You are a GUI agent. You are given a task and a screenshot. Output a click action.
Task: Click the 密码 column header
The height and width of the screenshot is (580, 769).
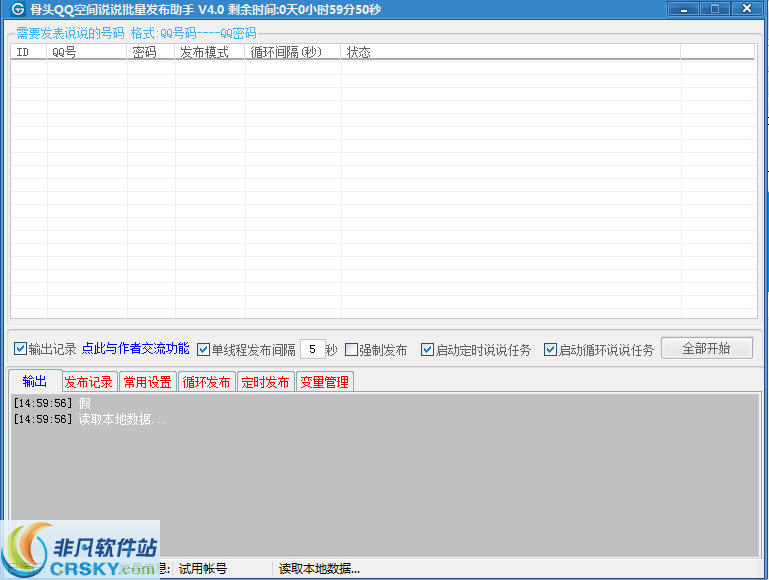click(x=151, y=52)
